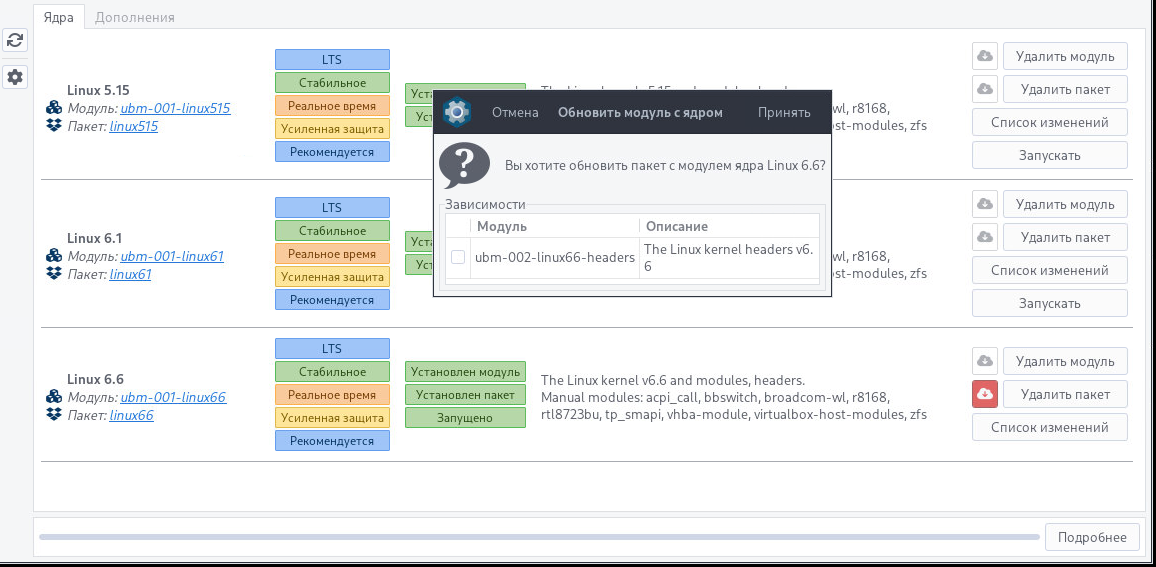Image resolution: width=1156 pixels, height=567 pixels.
Task: Click the gear application icon in dialog header
Action: pos(457,112)
